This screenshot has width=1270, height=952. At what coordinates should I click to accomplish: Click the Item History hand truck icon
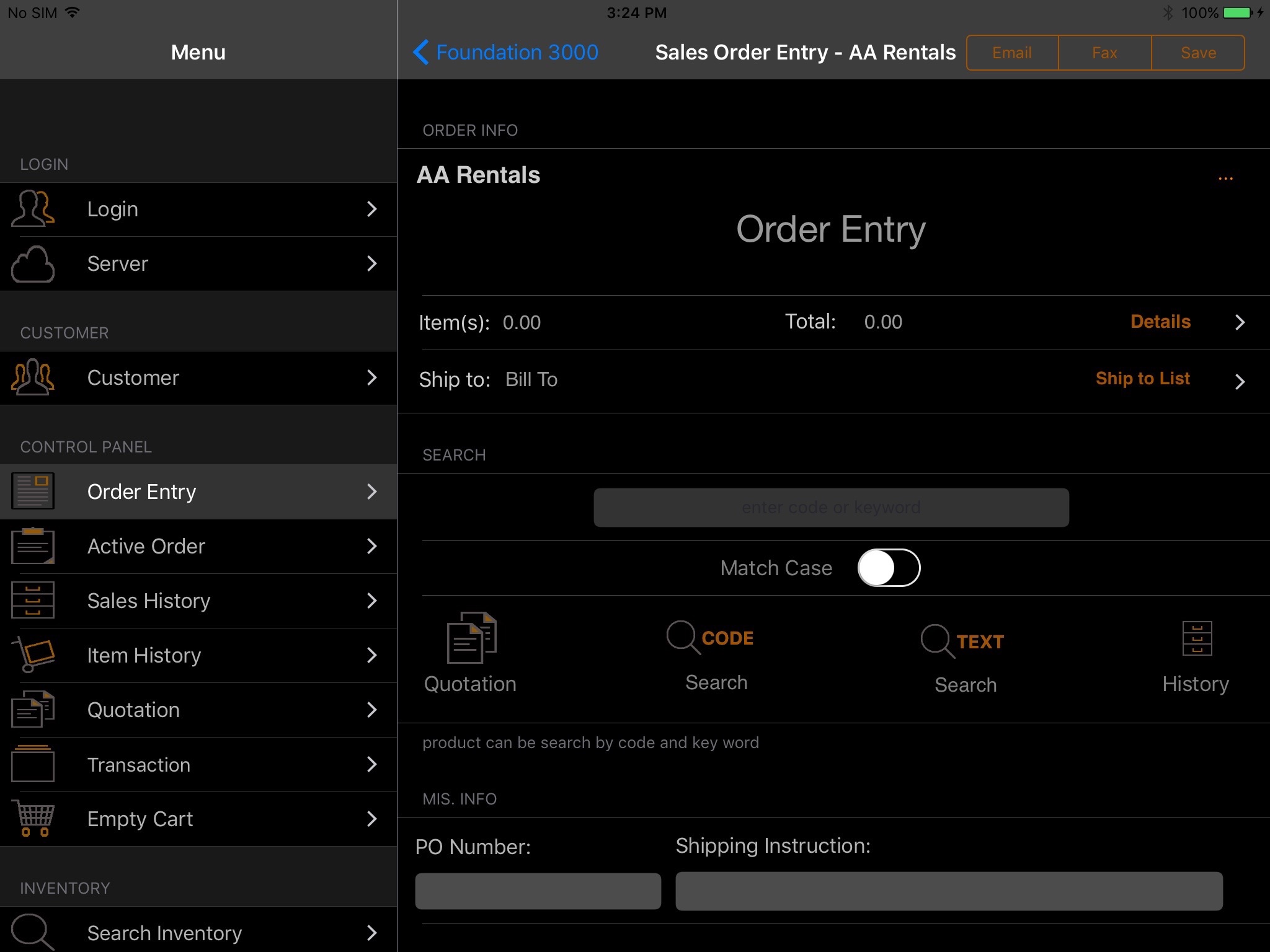tap(33, 655)
